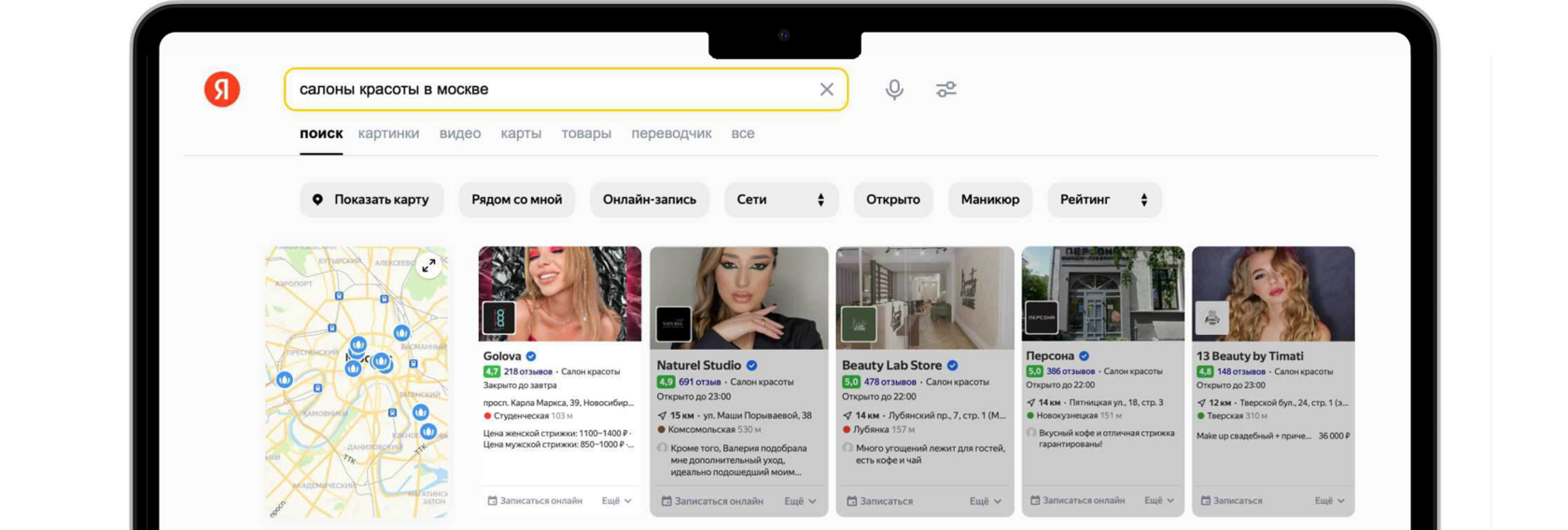1568x530 pixels.
Task: Click the Персона logo badge
Action: (x=1042, y=318)
